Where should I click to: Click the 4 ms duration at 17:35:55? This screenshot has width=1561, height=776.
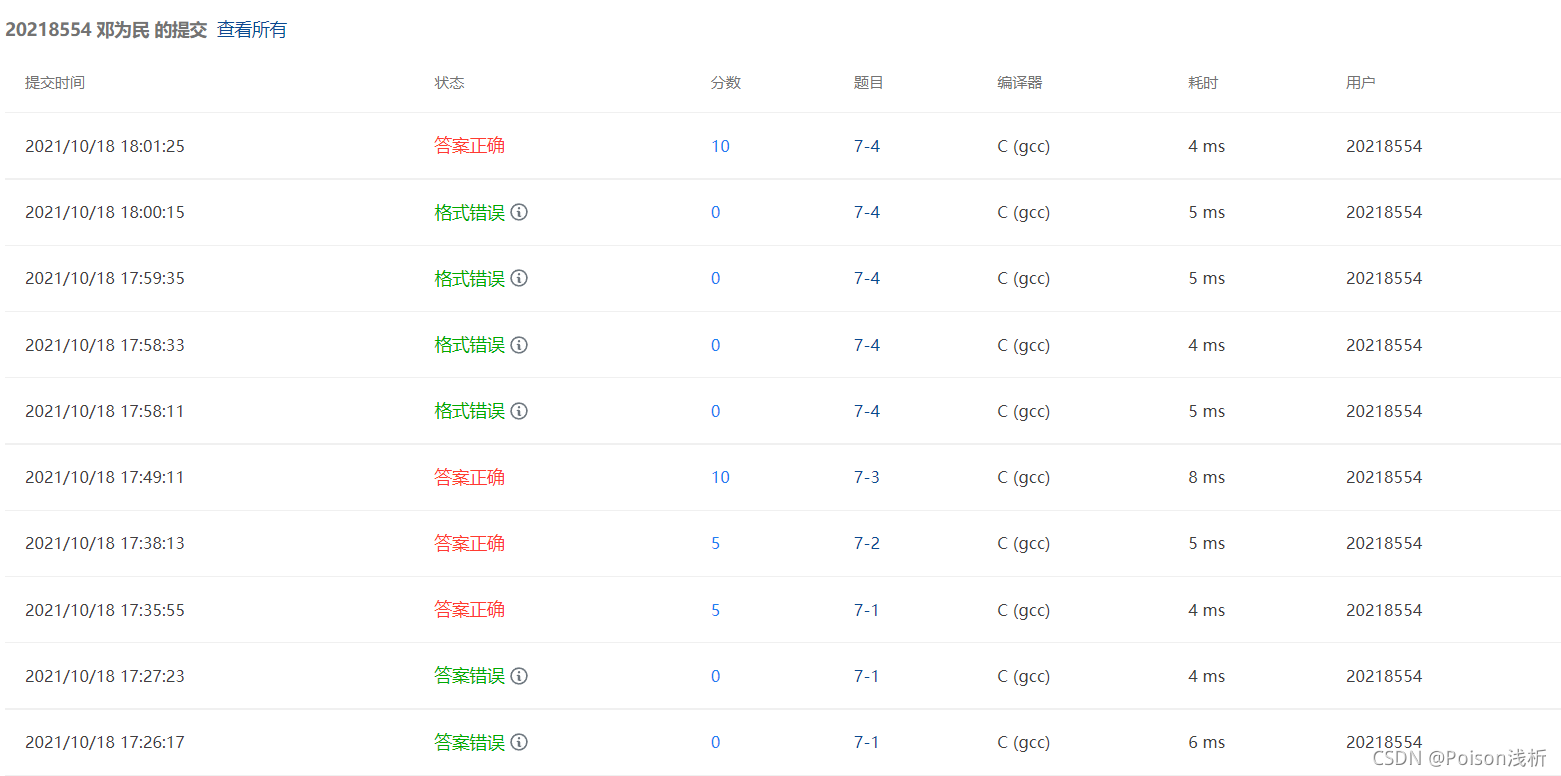pos(1207,610)
